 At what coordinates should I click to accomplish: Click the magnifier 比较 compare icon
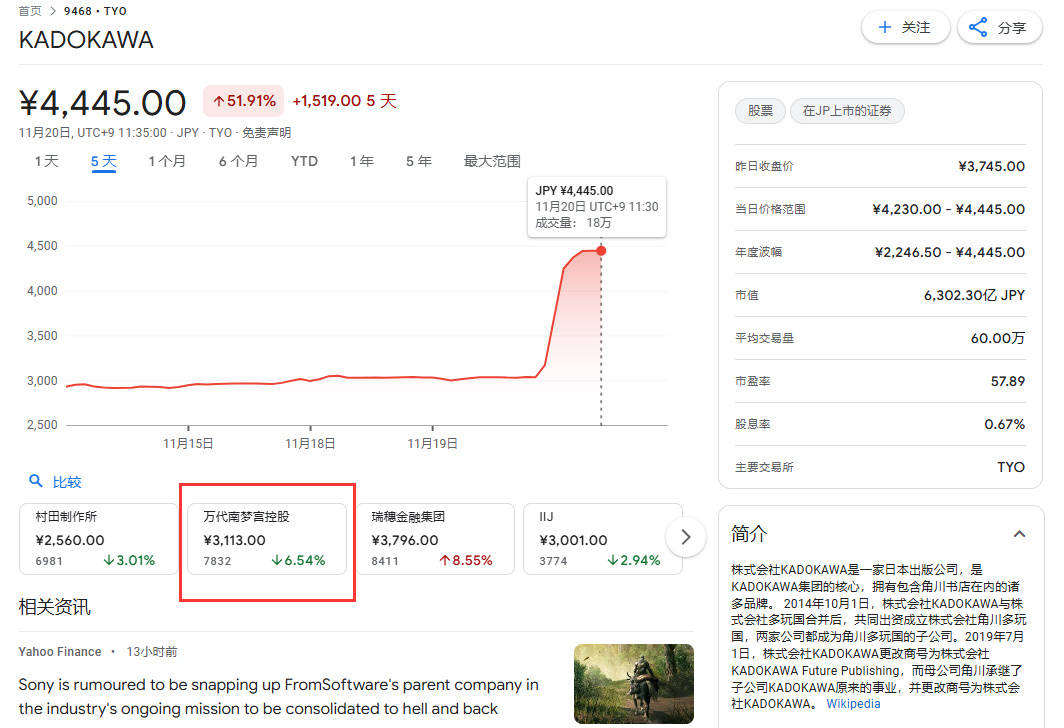[36, 481]
